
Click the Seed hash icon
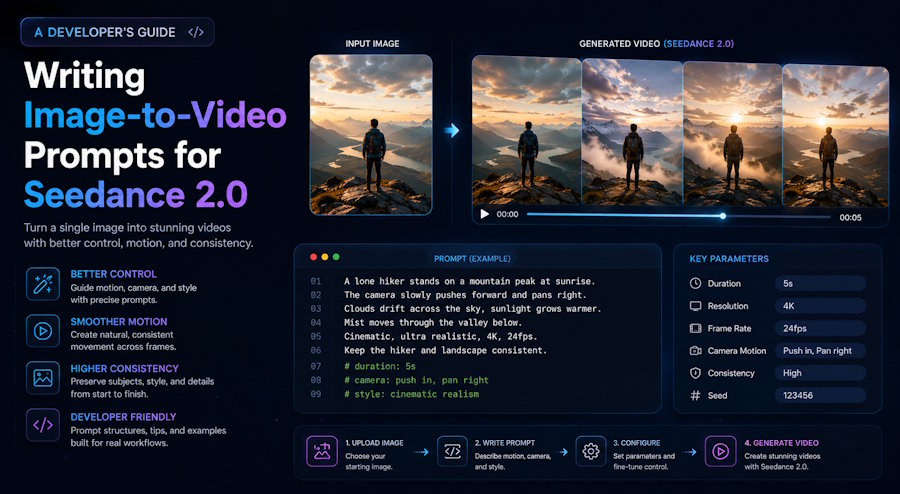(x=695, y=395)
